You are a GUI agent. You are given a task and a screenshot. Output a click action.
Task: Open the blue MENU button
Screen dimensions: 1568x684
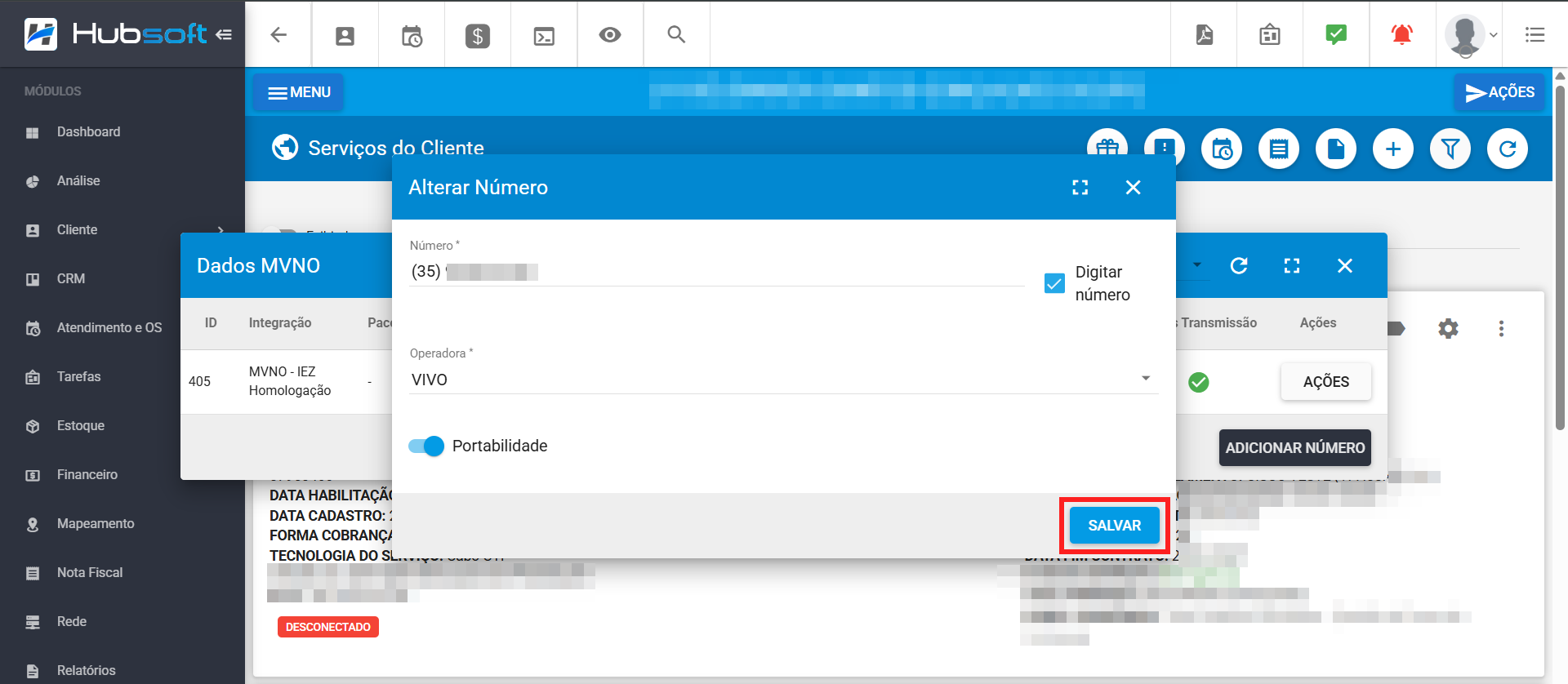[299, 92]
